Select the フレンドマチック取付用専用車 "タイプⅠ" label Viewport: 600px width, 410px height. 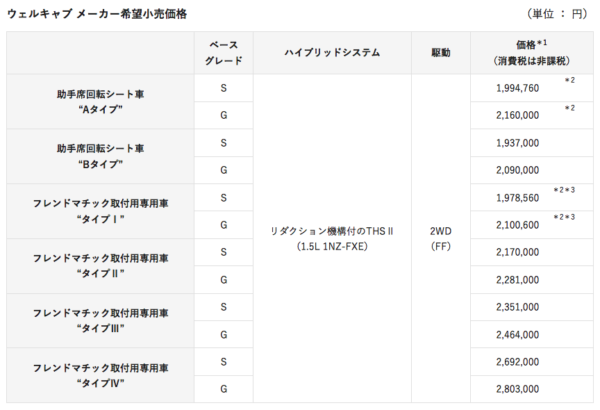(100, 211)
